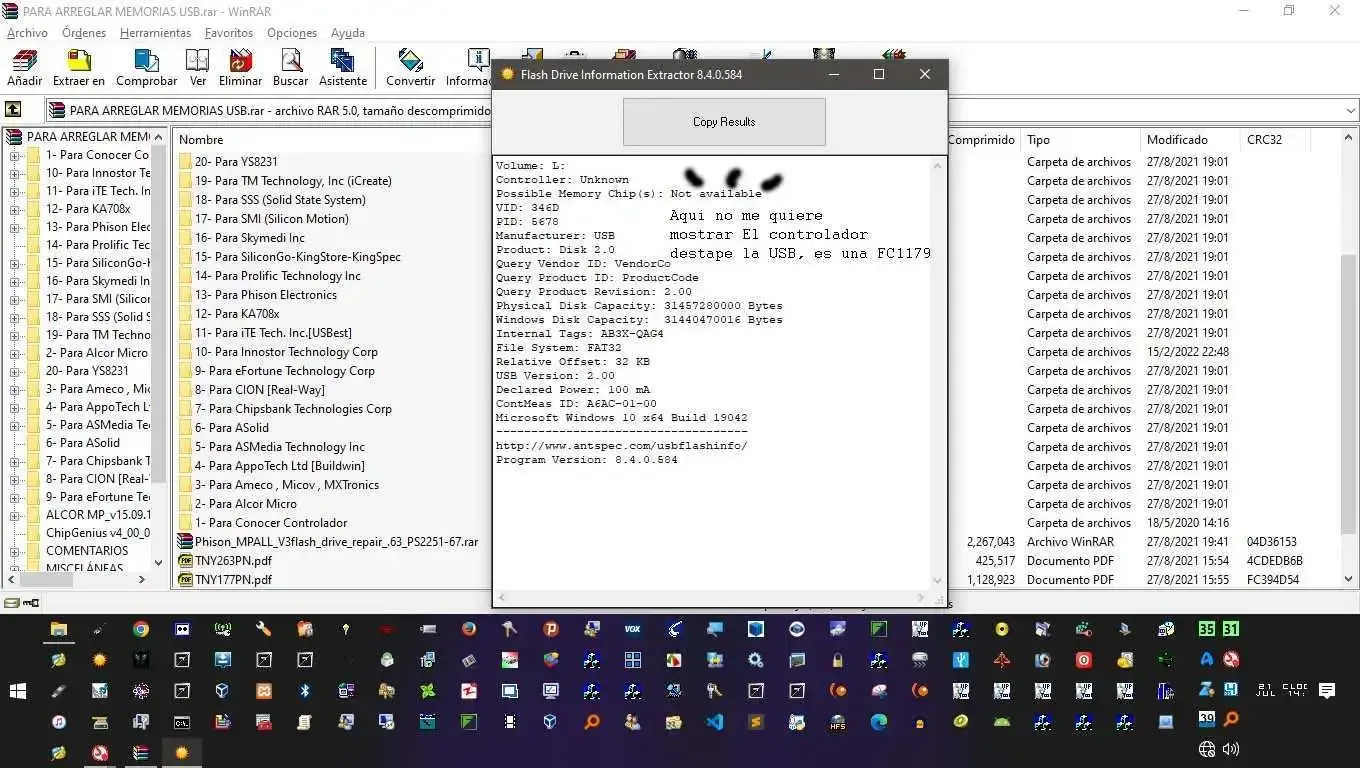Screen dimensions: 1360x768
Task: Click the volume speaker tray icon
Action: [1231, 749]
